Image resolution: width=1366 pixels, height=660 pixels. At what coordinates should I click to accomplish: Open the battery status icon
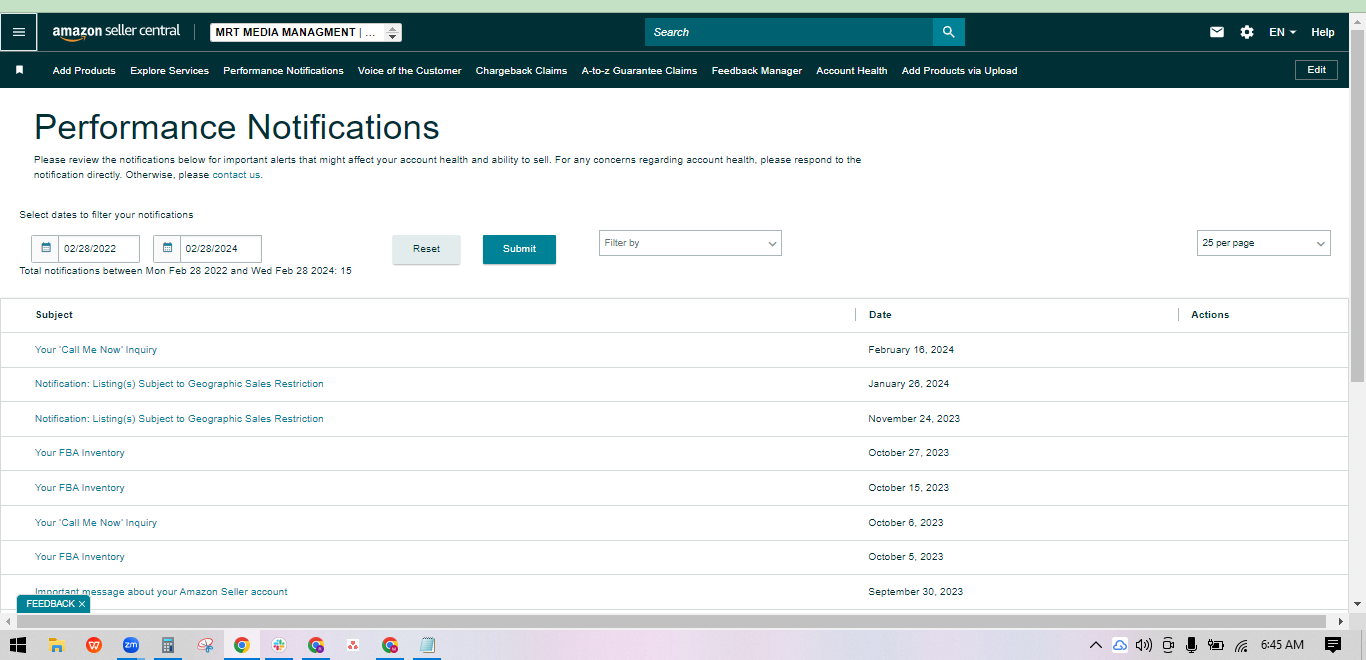point(1216,645)
